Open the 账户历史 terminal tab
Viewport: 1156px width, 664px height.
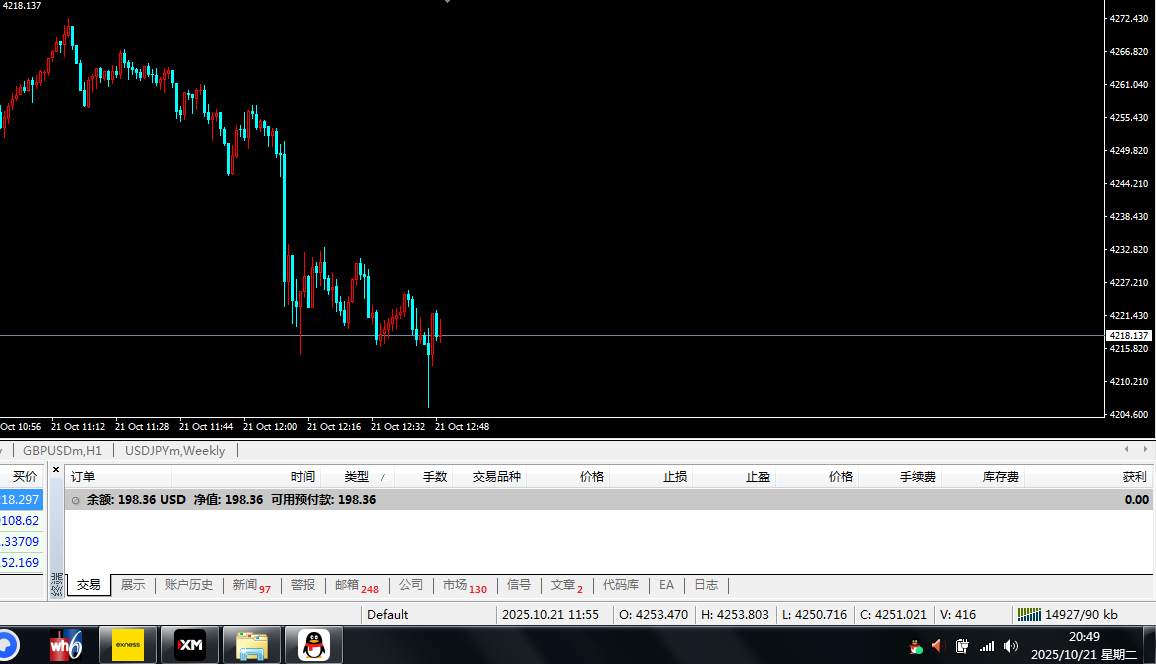(x=188, y=585)
